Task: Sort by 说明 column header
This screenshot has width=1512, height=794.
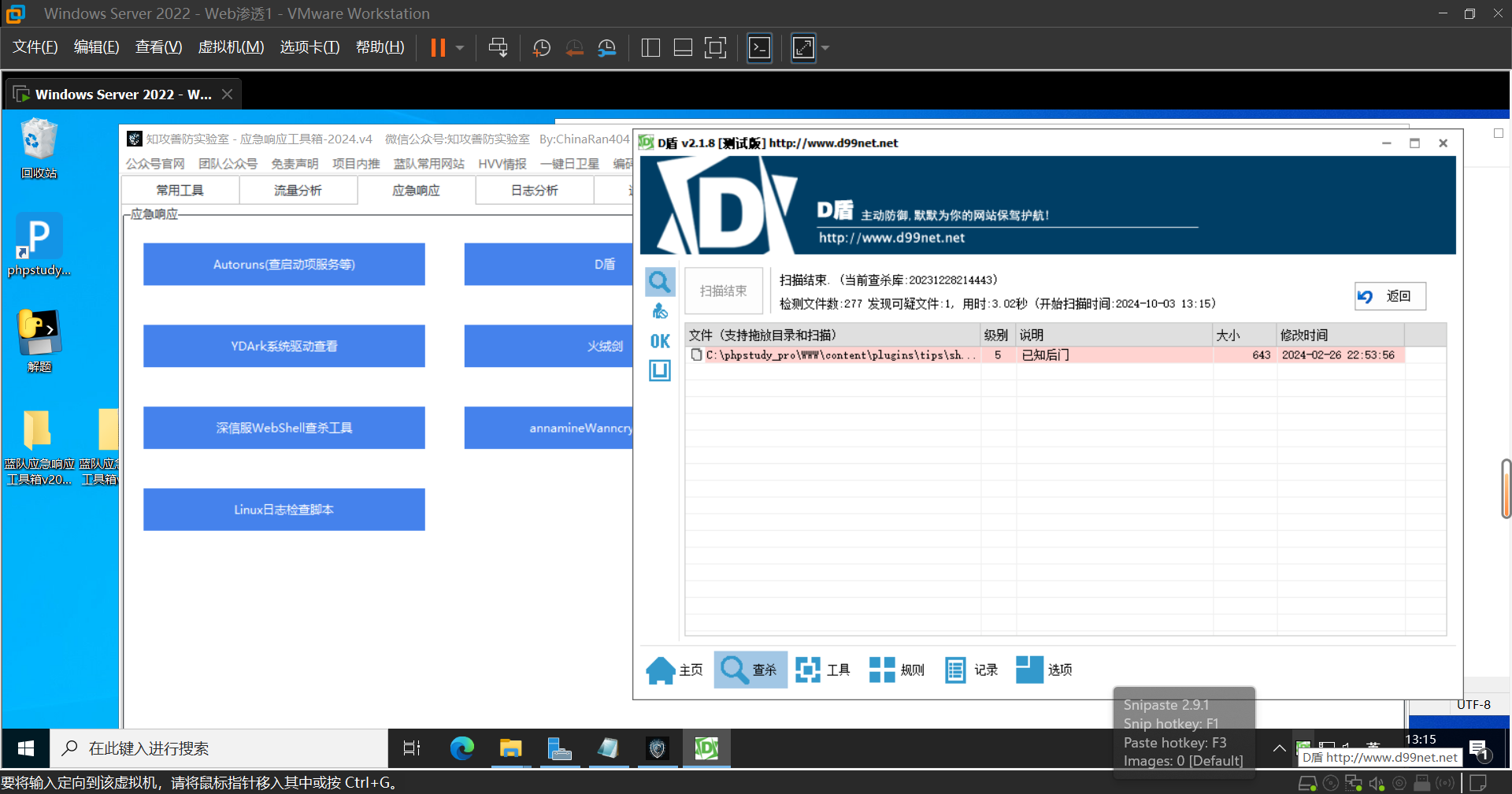Action: [1114, 335]
